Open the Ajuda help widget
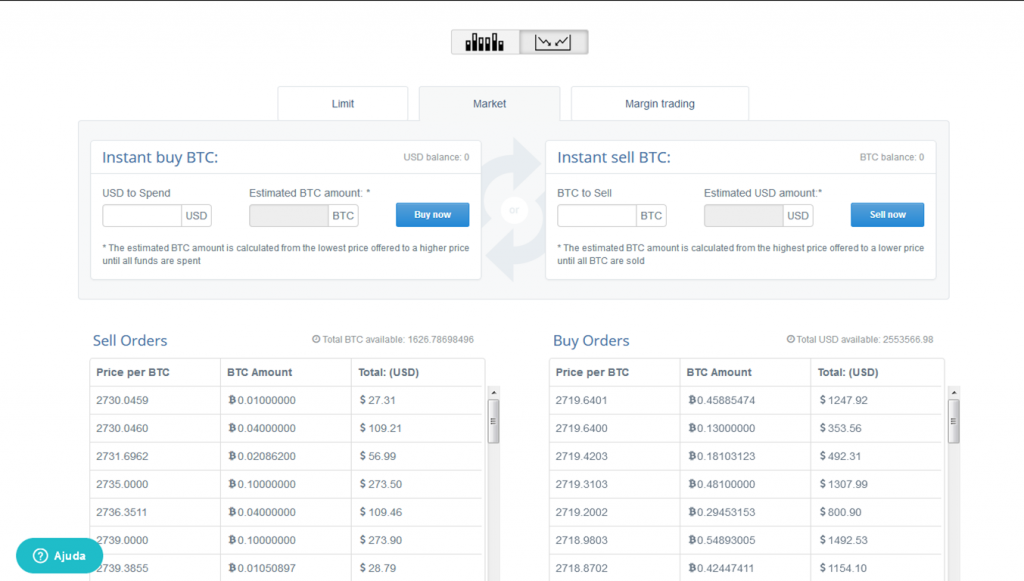This screenshot has height=581, width=1024. (x=59, y=556)
